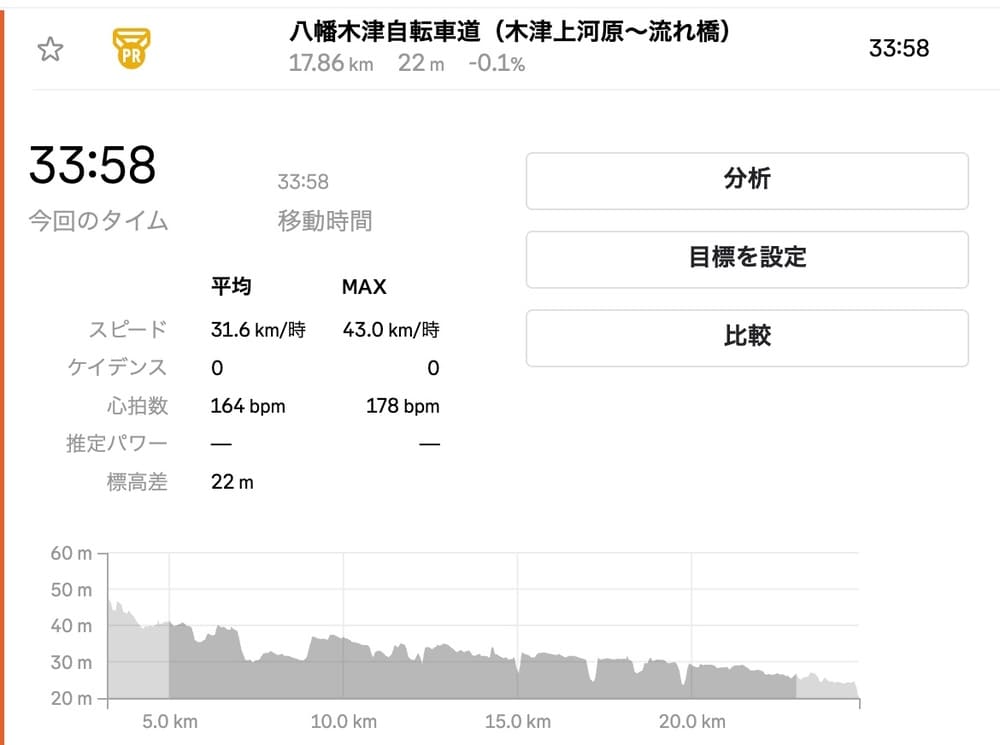Click elevation chart at the 10.0 km mark

343,670
